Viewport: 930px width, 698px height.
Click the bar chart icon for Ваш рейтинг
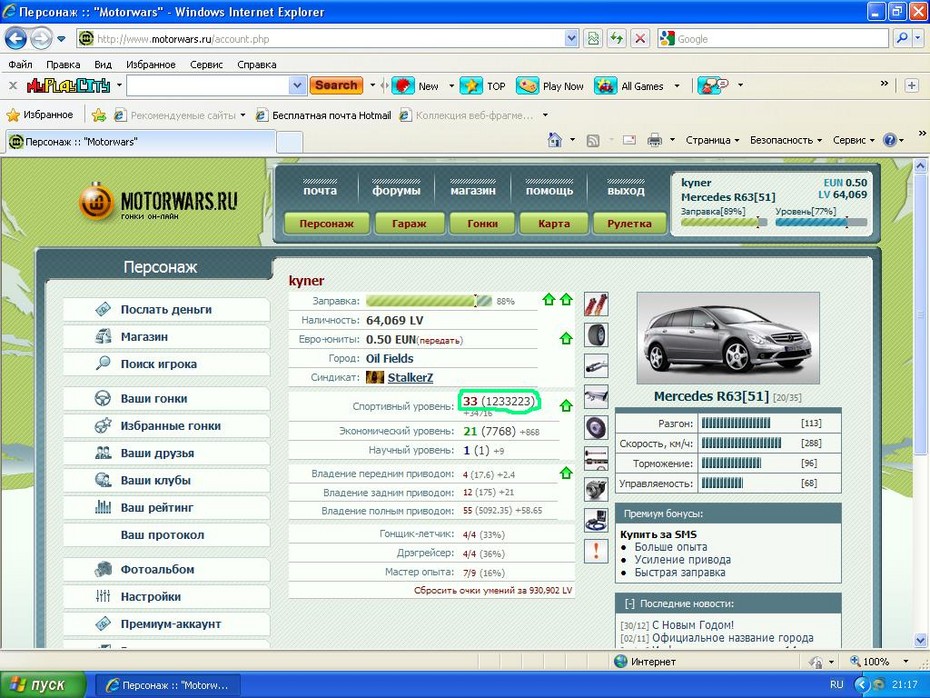pyautogui.click(x=103, y=506)
